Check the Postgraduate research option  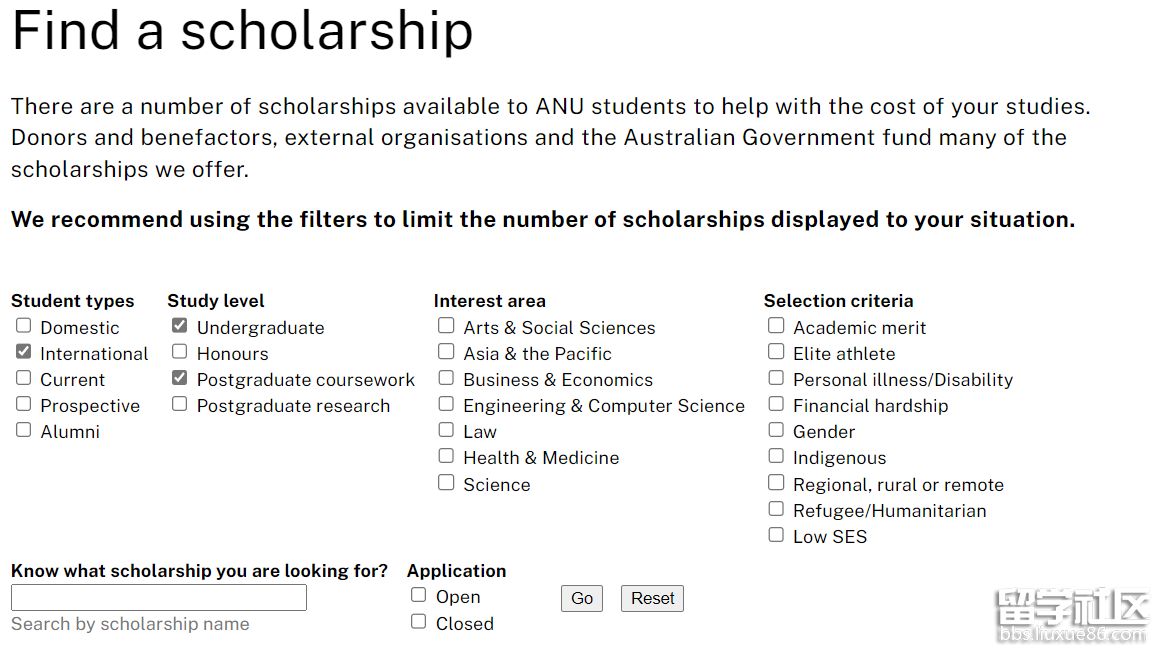click(x=180, y=404)
